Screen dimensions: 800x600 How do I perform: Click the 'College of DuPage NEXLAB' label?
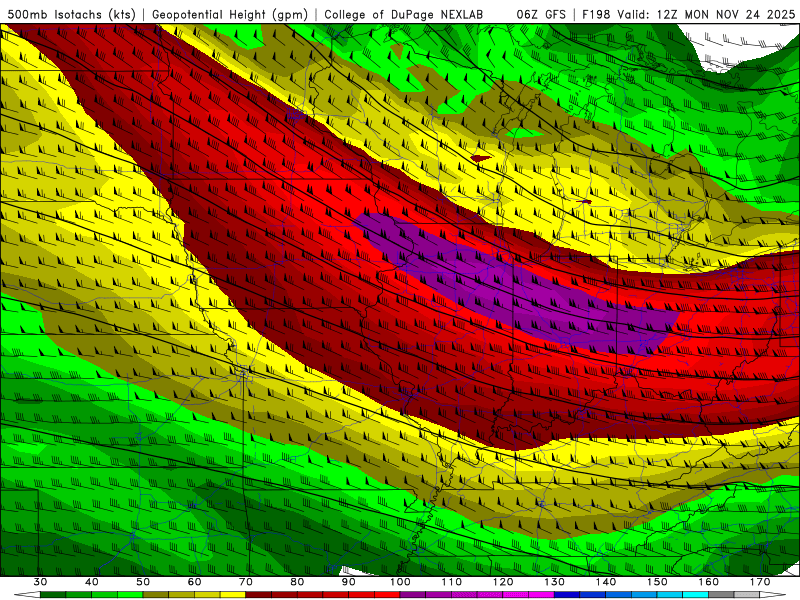[404, 15]
